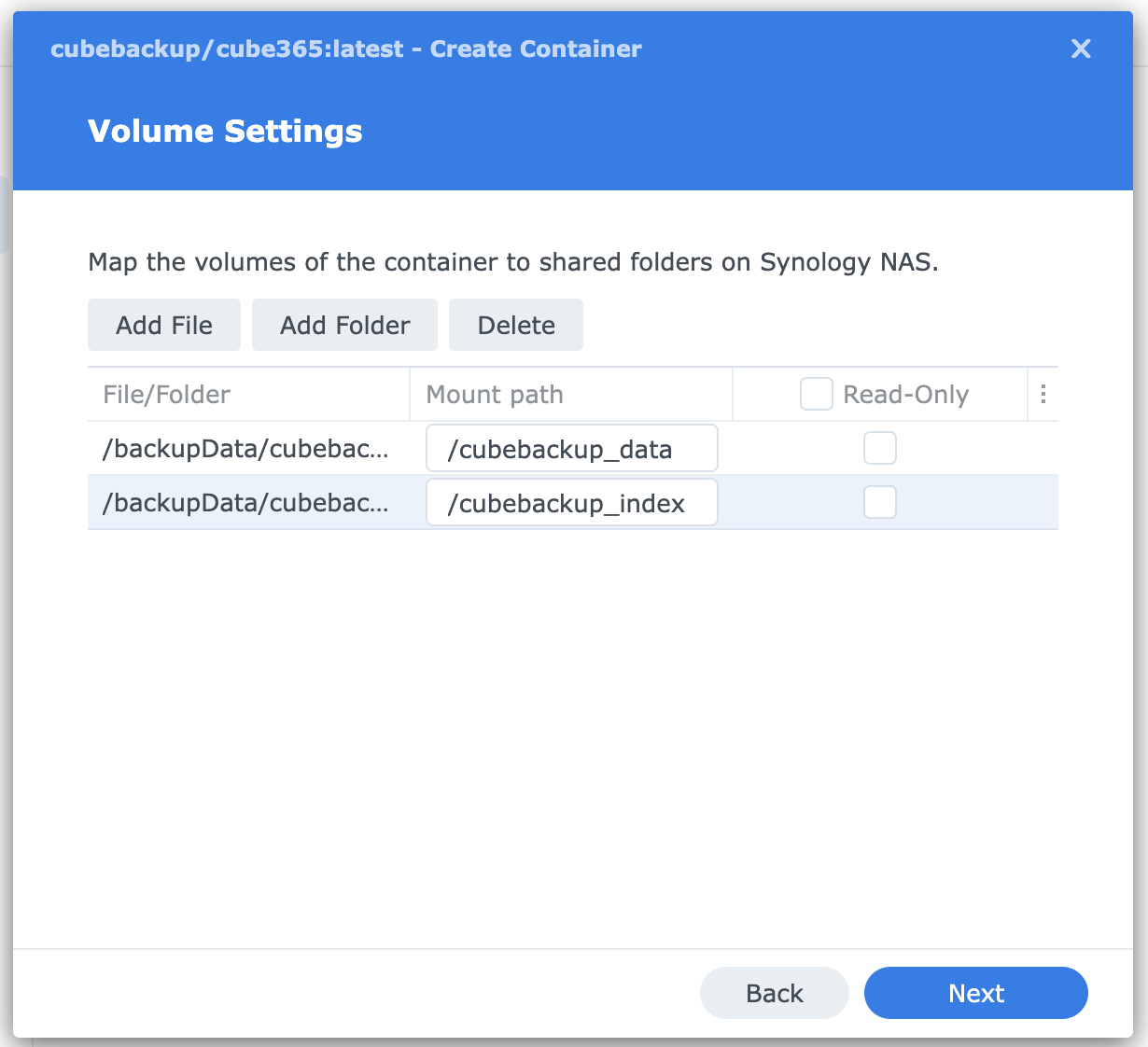The width and height of the screenshot is (1148, 1047).
Task: Click the Volume Settings heading
Action: [x=225, y=131]
